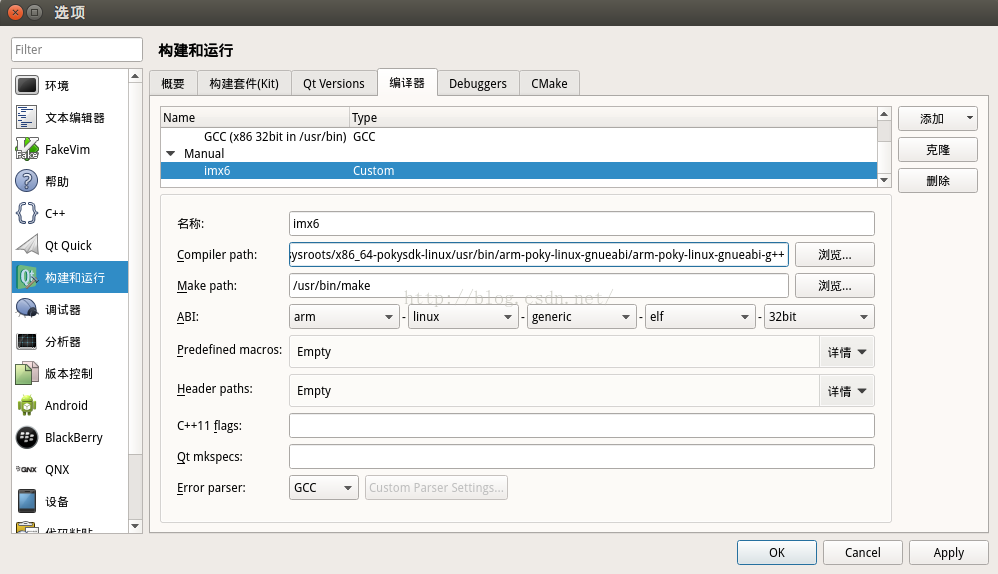Select the Android robot icon

(x=27, y=405)
